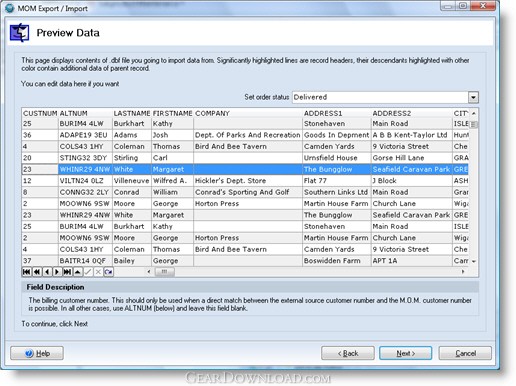The width and height of the screenshot is (516, 386).
Task: Click the LASTNAME column header
Action: coord(132,113)
